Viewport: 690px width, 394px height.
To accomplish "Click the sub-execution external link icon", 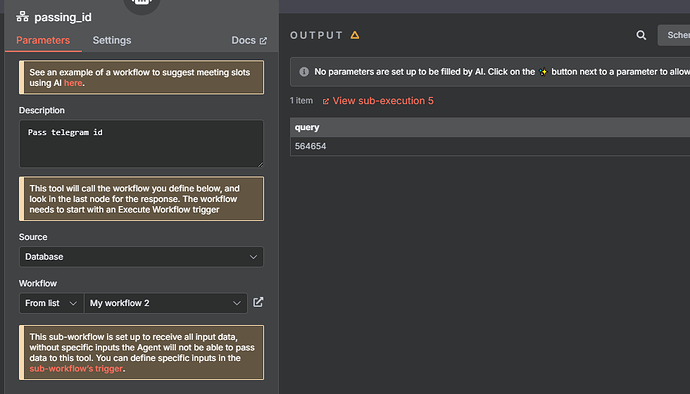I will click(x=326, y=101).
